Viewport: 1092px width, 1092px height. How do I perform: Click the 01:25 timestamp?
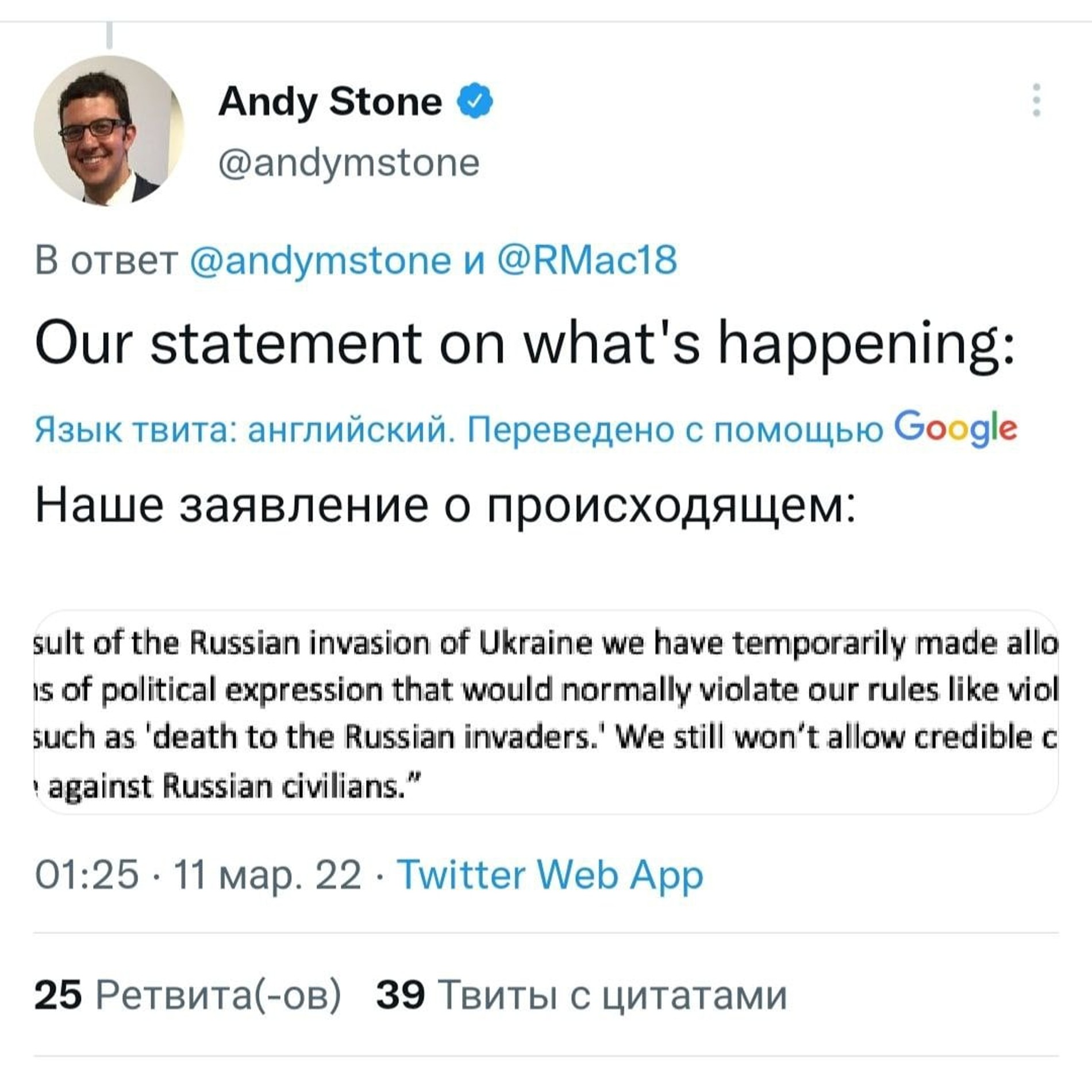tap(87, 874)
